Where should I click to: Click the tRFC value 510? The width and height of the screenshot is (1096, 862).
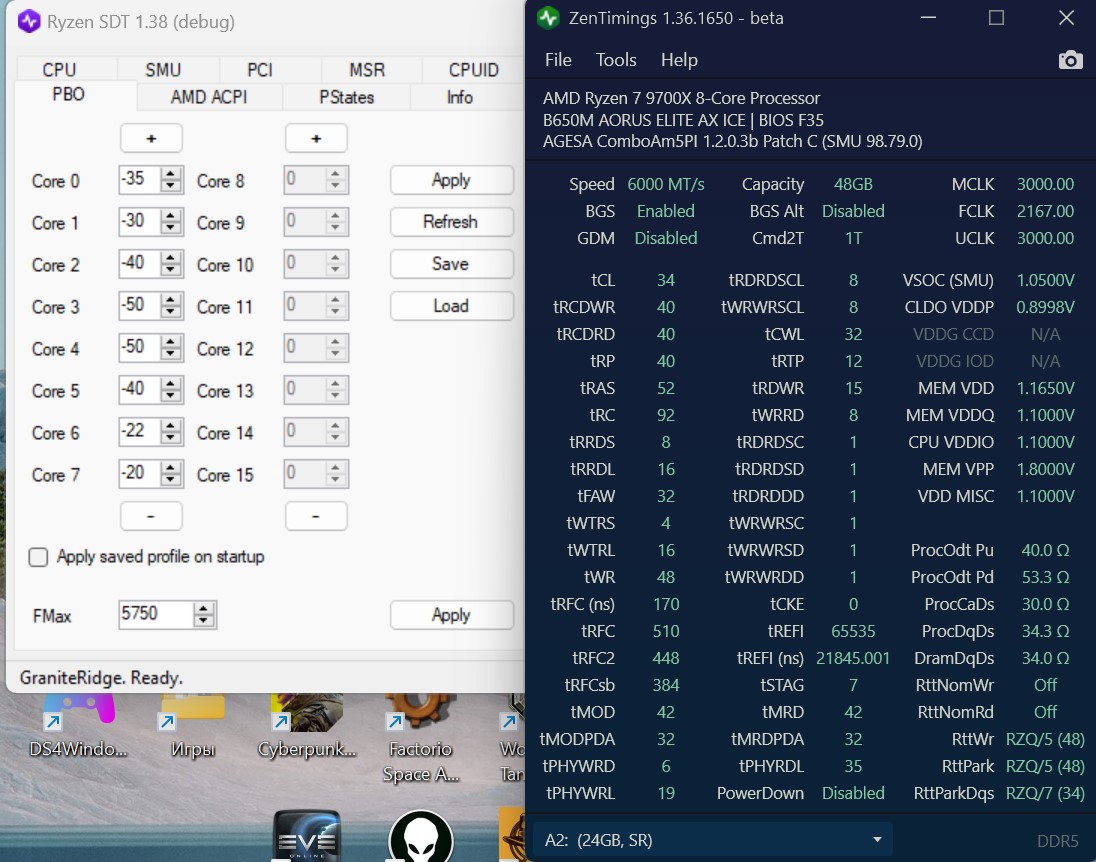tap(665, 631)
